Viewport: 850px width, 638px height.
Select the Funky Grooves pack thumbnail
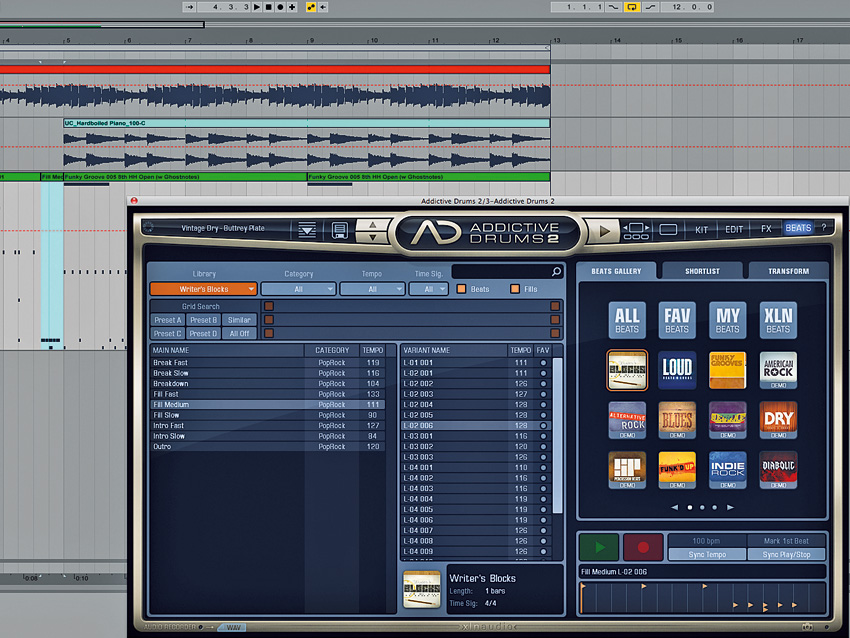[727, 370]
